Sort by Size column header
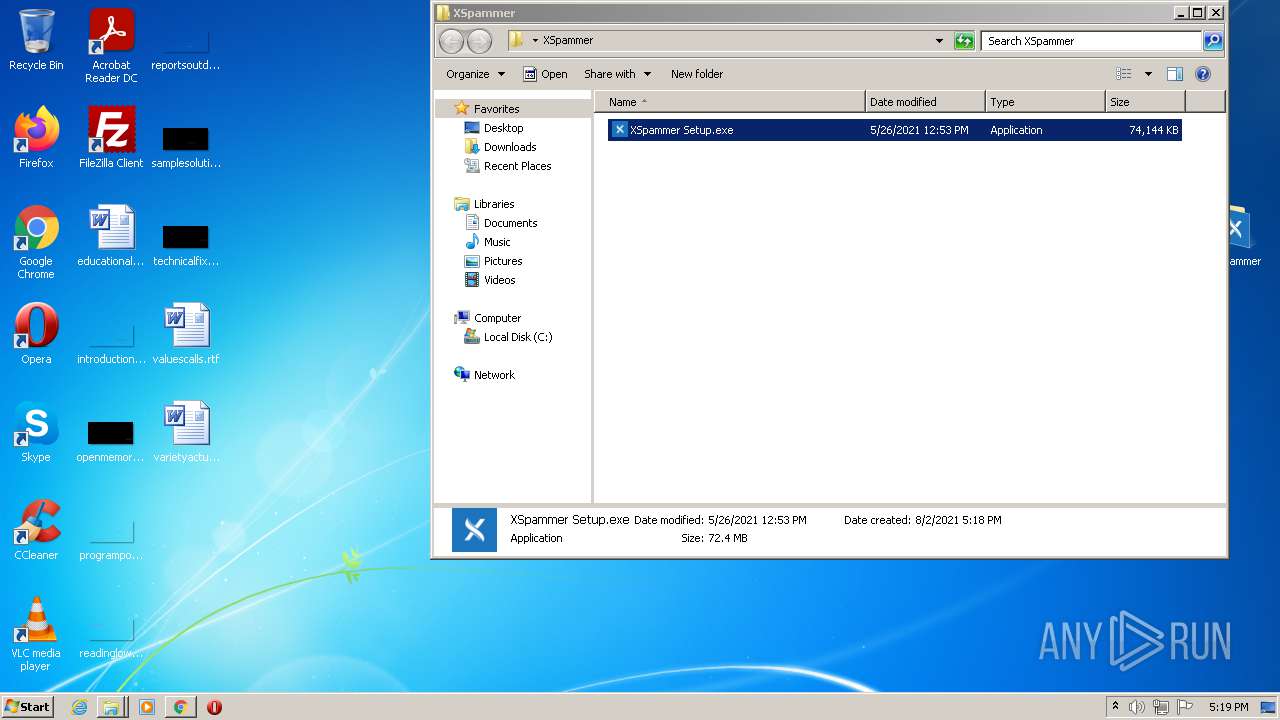Viewport: 1280px width, 720px height. [1145, 102]
